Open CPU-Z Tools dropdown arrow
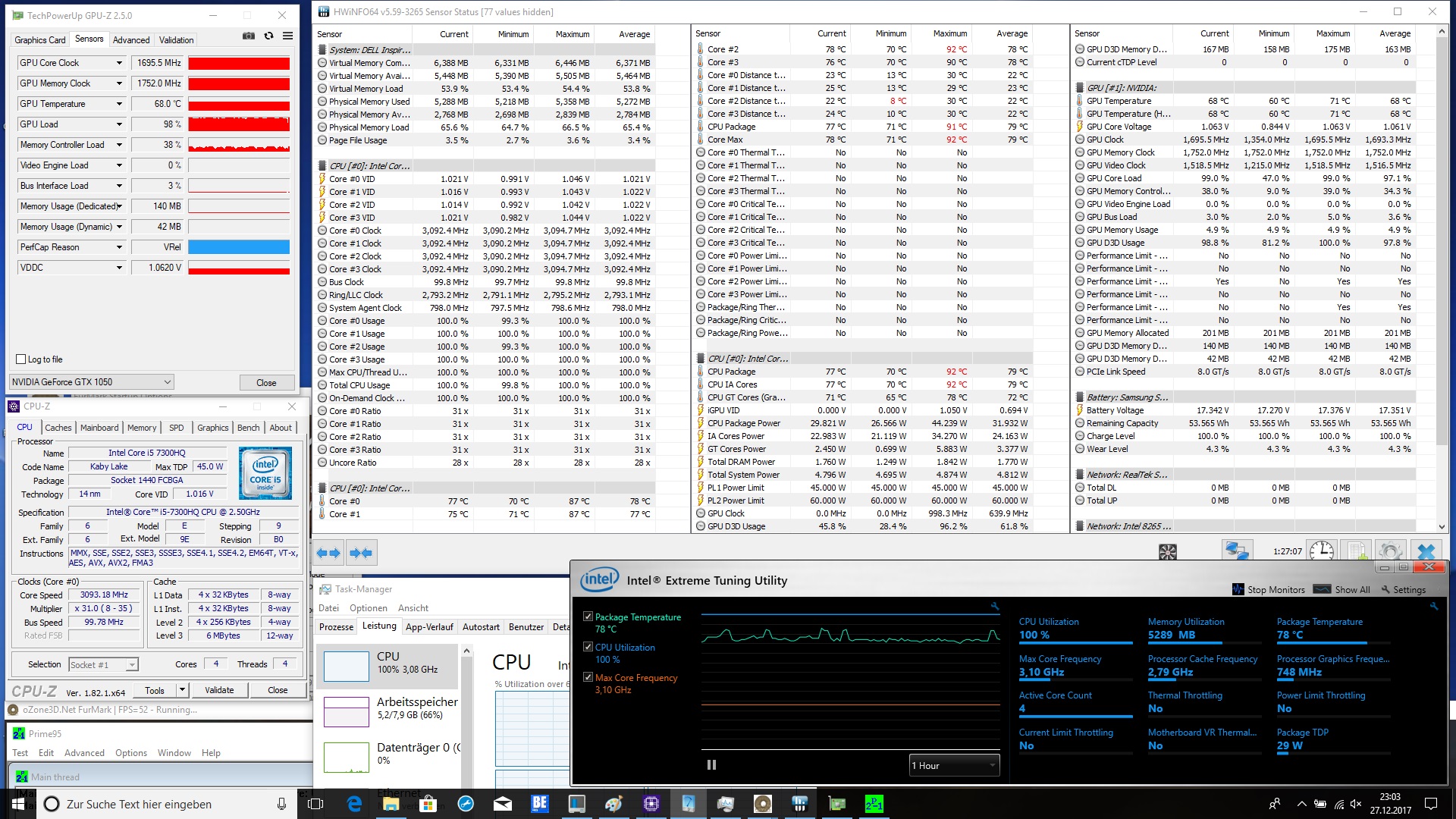1456x819 pixels. point(182,690)
